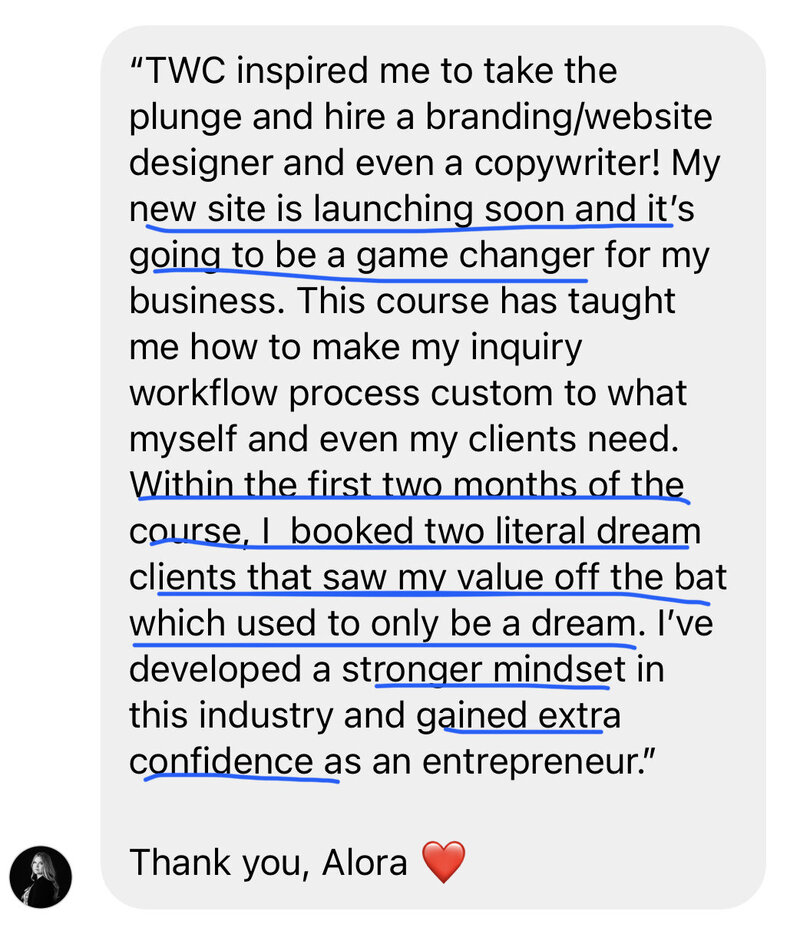The height and width of the screenshot is (934, 800).
Task: Click 'business. This course has taught' line
Action: point(402,301)
